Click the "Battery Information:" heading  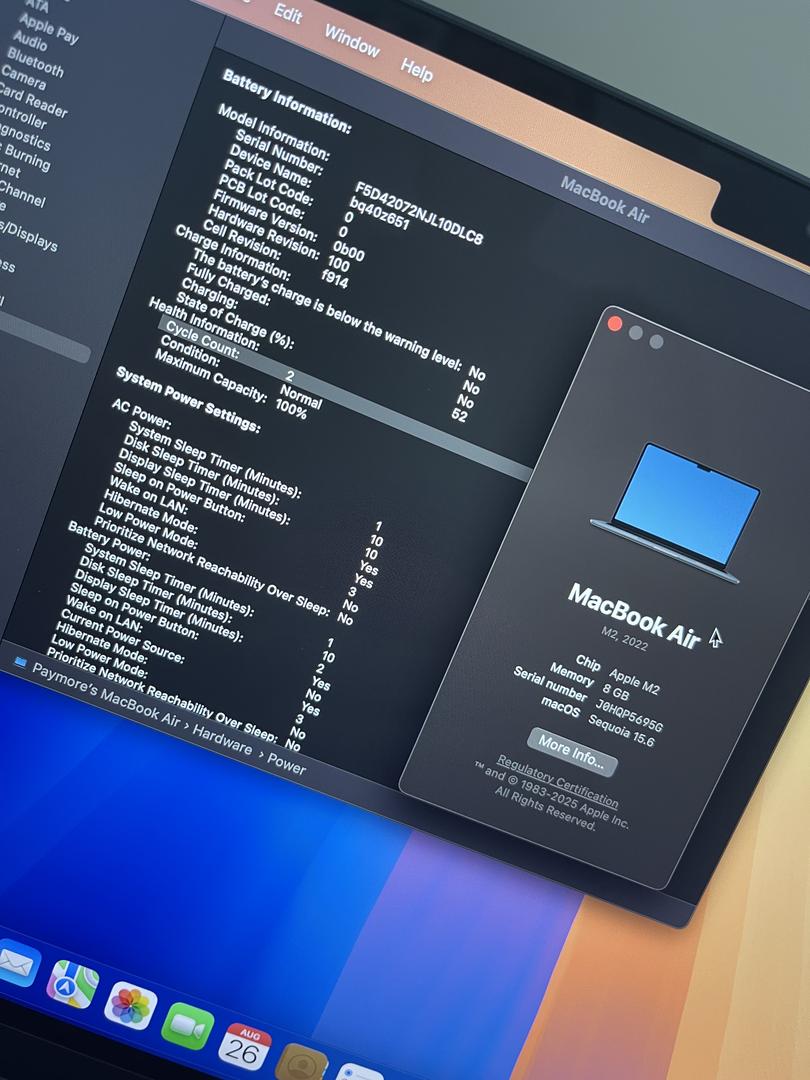point(287,101)
